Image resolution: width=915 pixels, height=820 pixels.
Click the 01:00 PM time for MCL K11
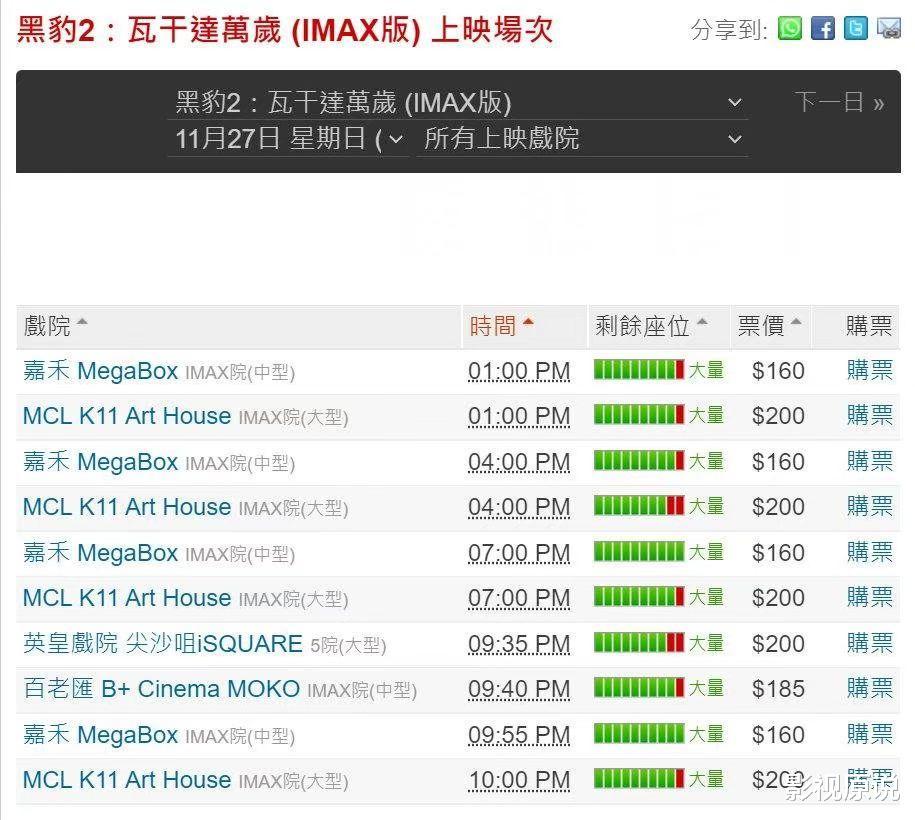519,417
